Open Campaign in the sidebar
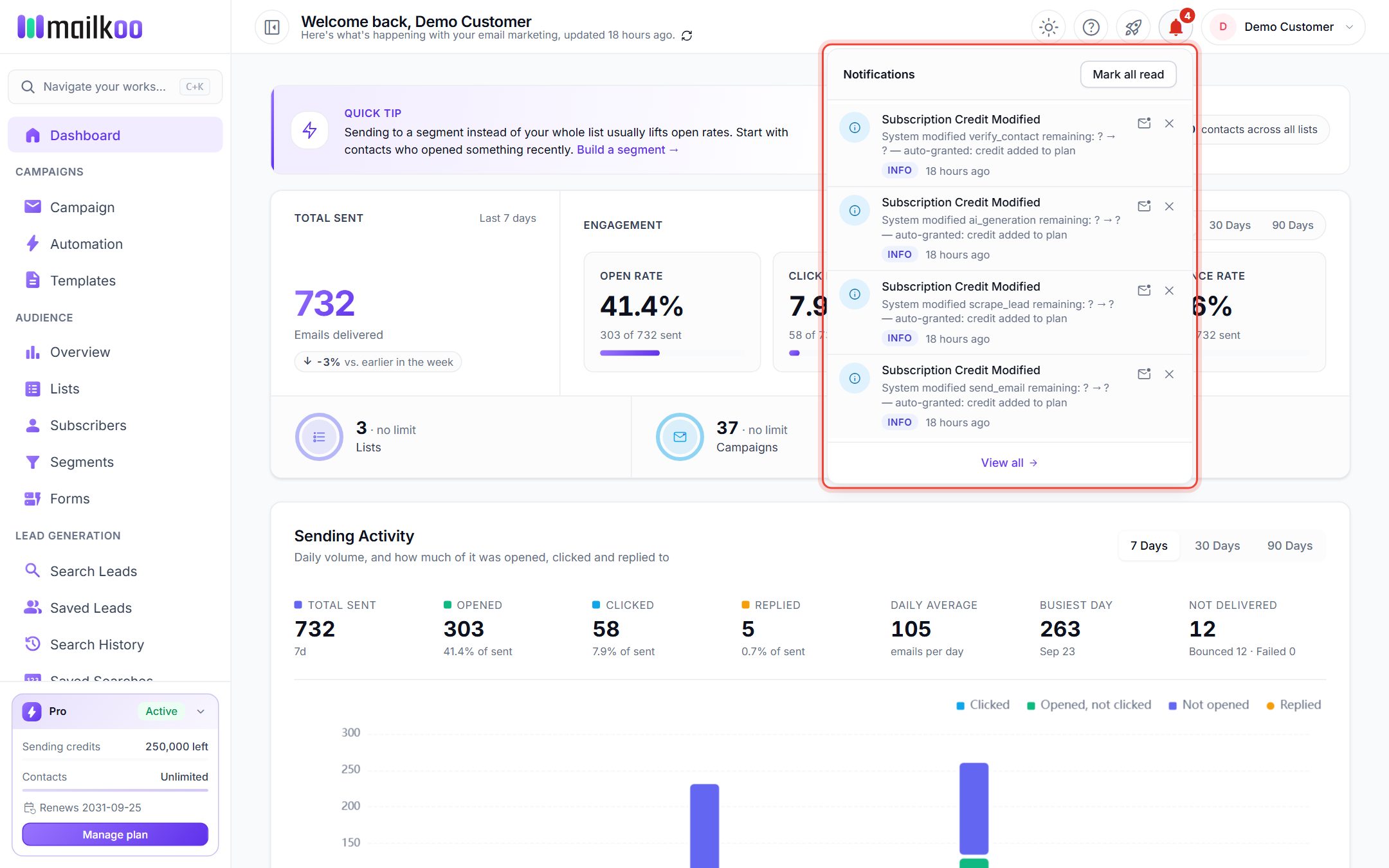 point(115,207)
